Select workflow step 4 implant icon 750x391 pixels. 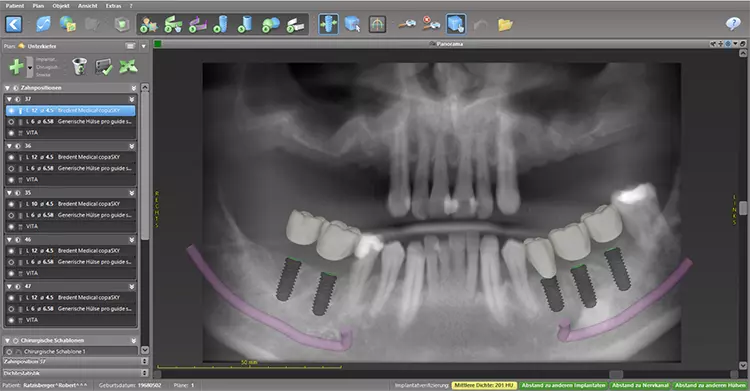click(x=221, y=24)
